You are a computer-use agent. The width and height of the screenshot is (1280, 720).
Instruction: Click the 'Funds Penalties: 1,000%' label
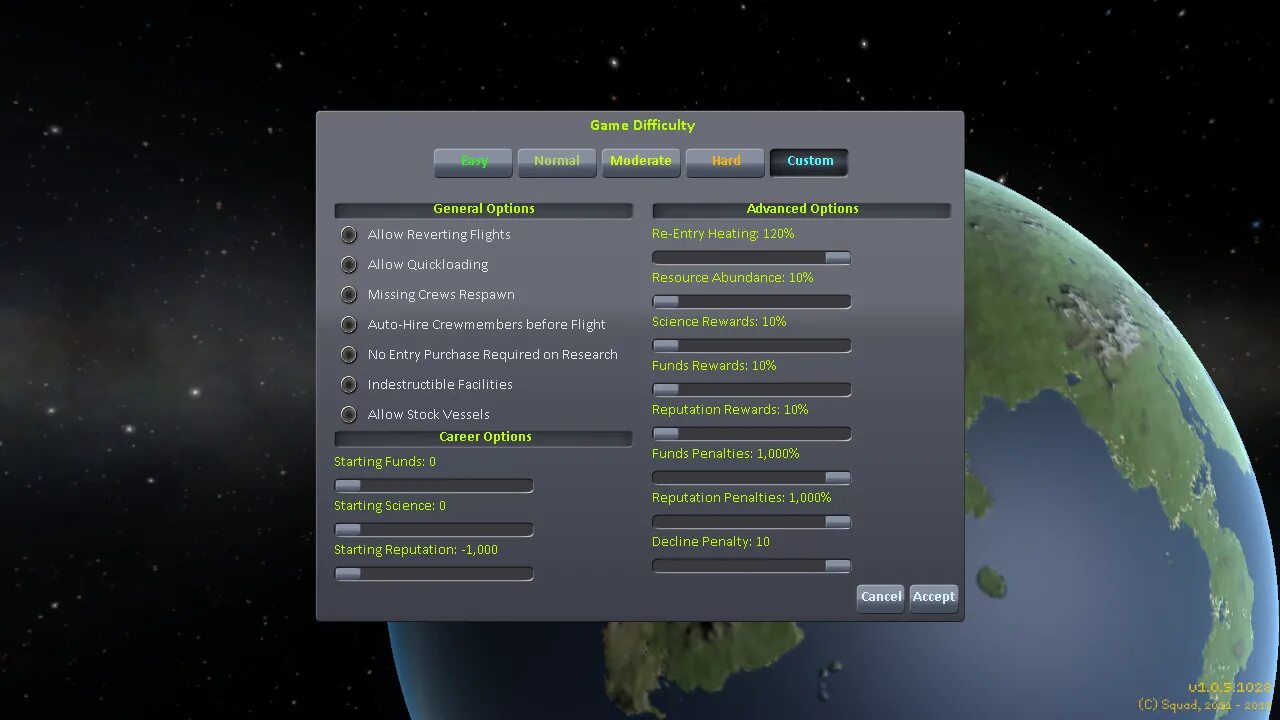(726, 454)
